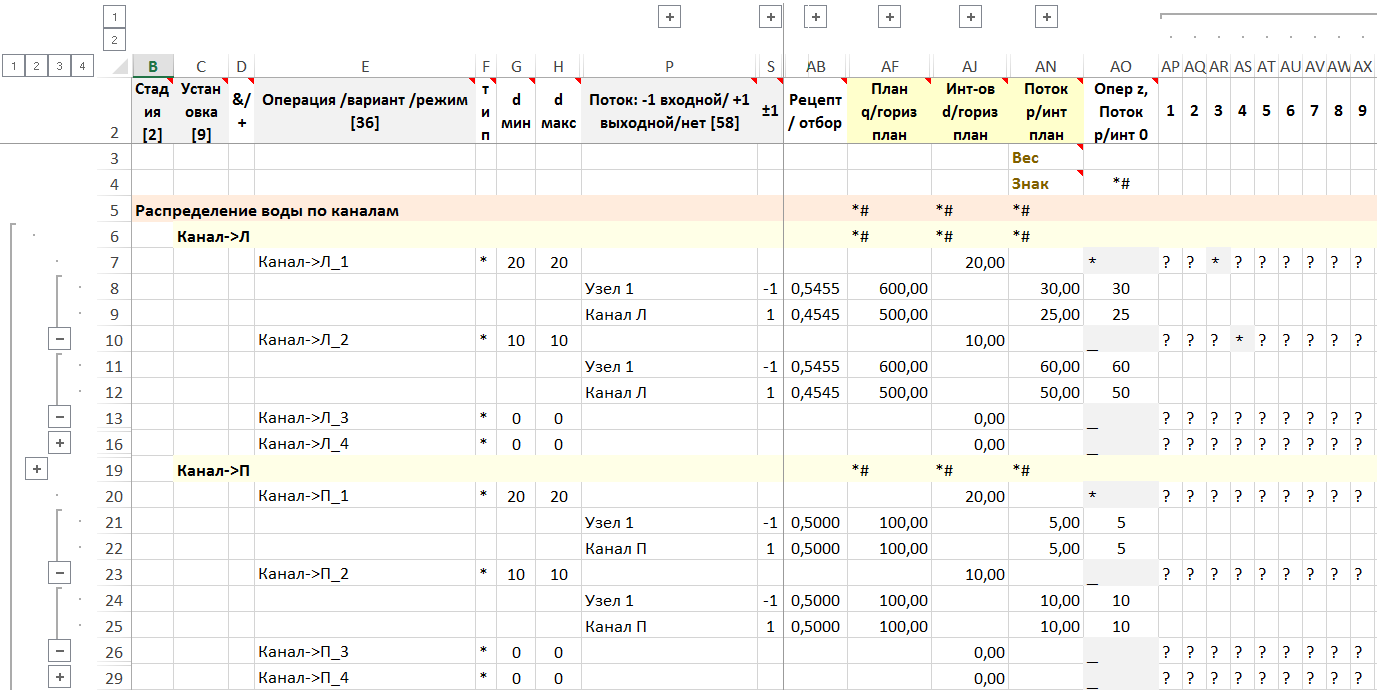Click column outline level 2 button
The width and height of the screenshot is (1377, 690).
tap(115, 40)
